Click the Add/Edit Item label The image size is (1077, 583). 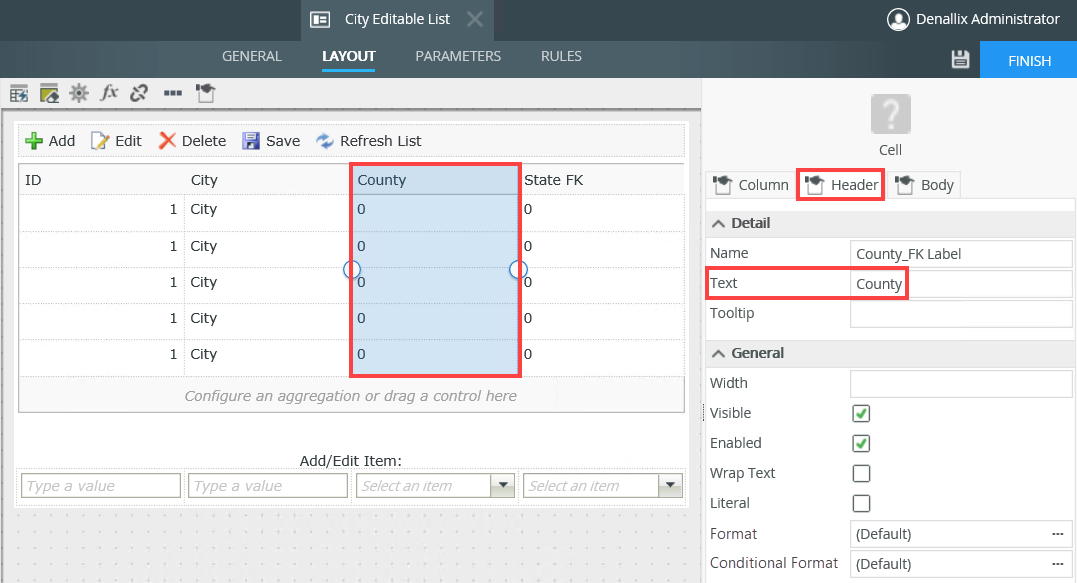(x=350, y=461)
